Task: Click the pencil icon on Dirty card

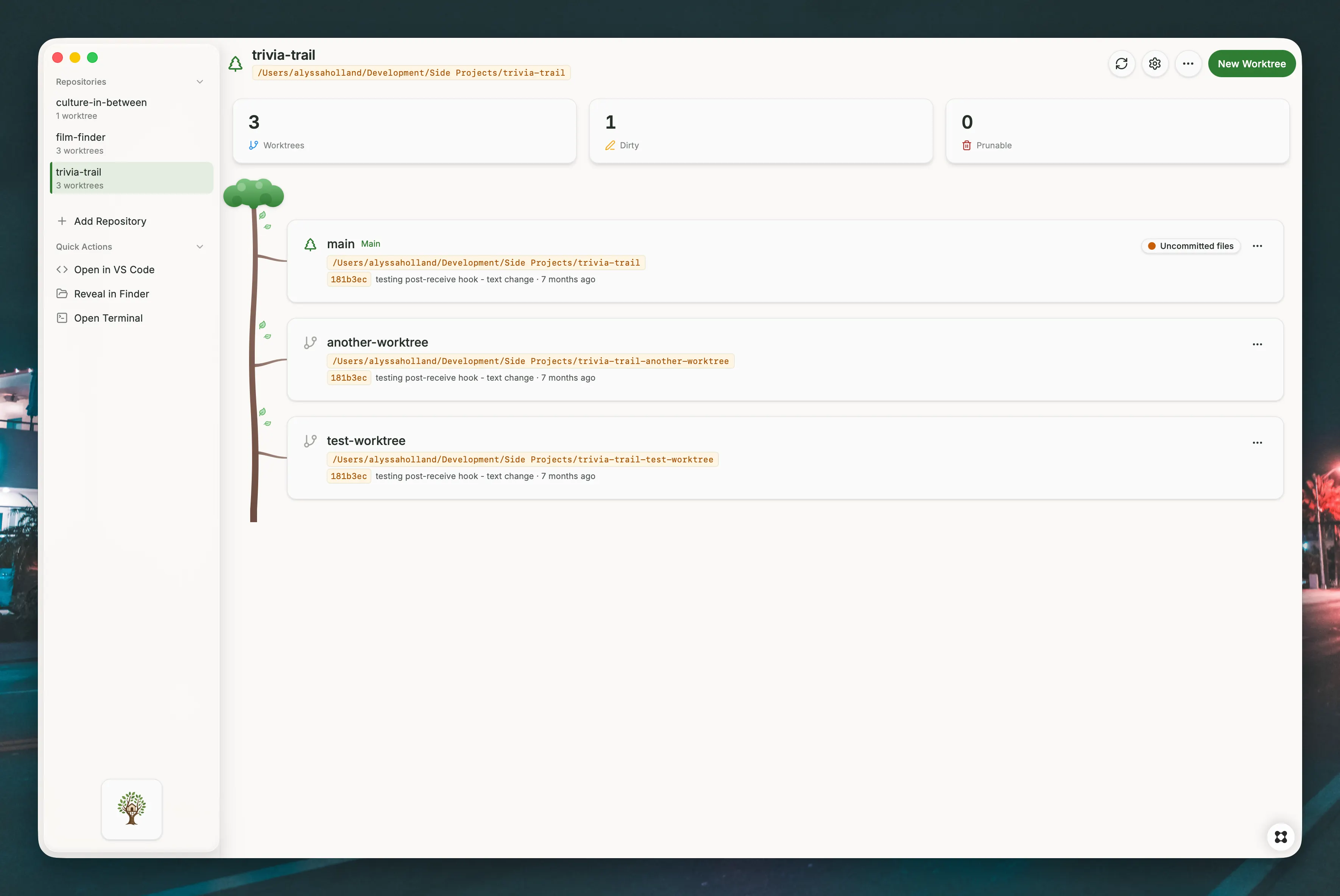Action: click(610, 145)
